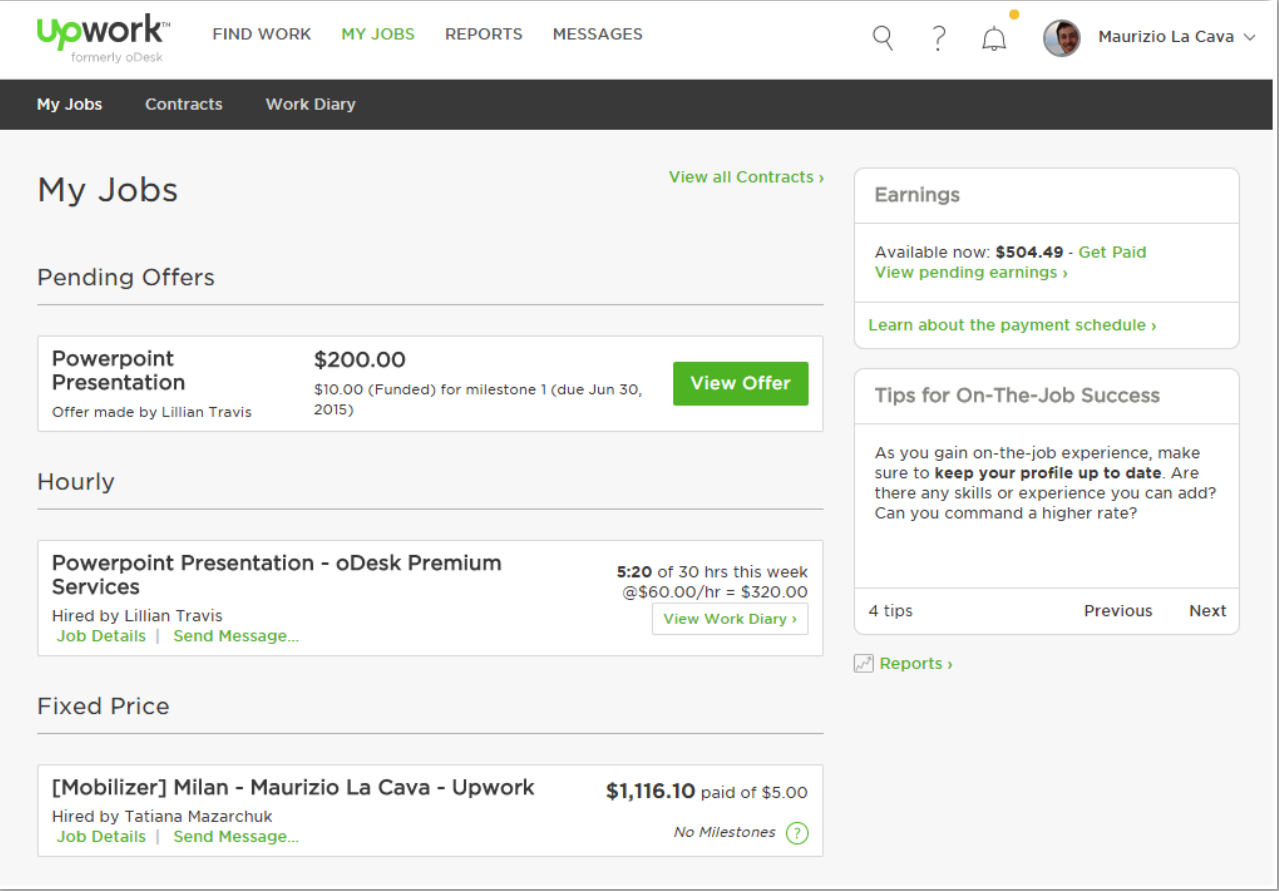Screen dimensions: 1279x891
Task: Click the 'Pending Offers' section heading
Action: [x=126, y=277]
